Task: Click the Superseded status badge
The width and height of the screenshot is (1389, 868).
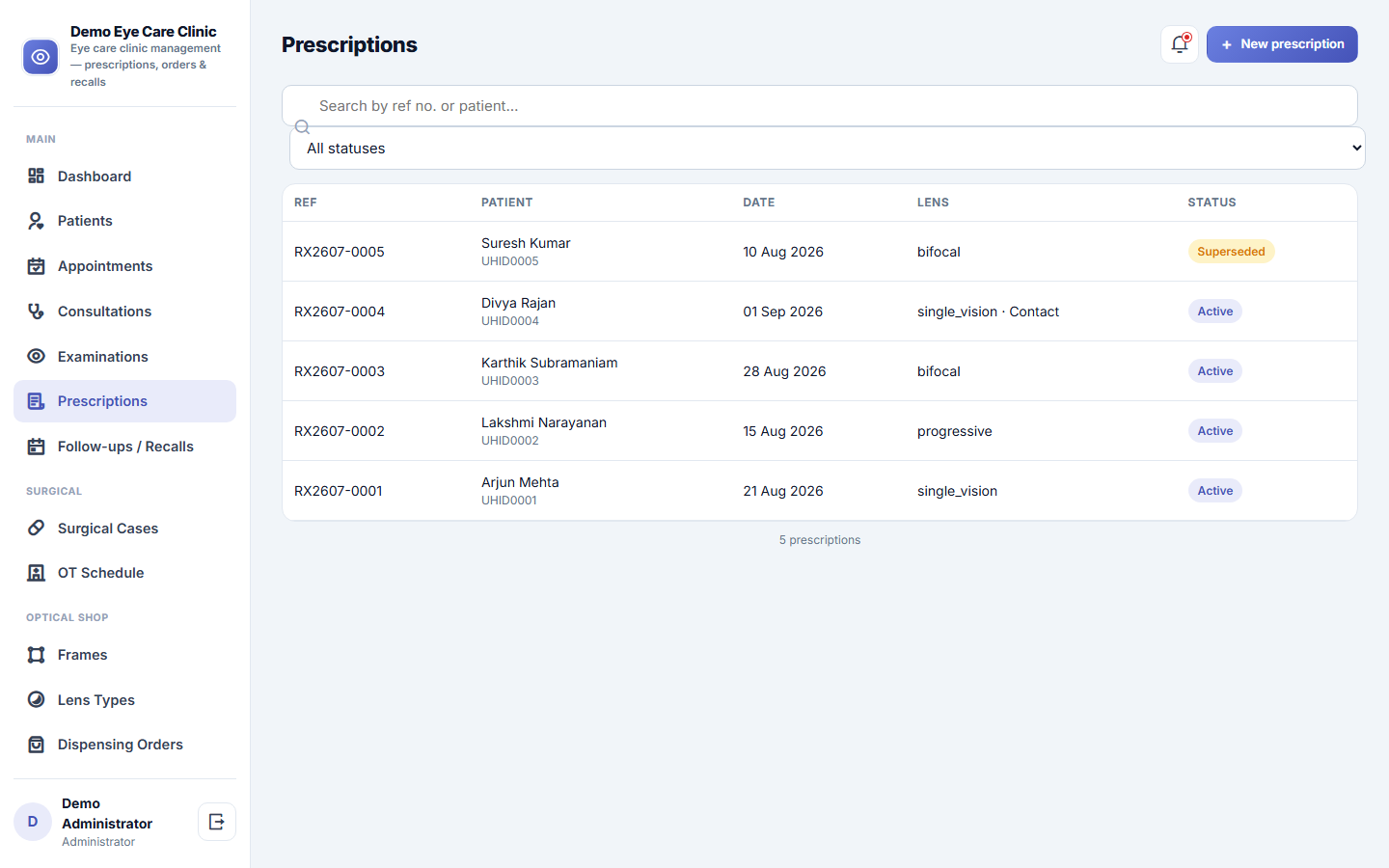Action: click(x=1231, y=252)
